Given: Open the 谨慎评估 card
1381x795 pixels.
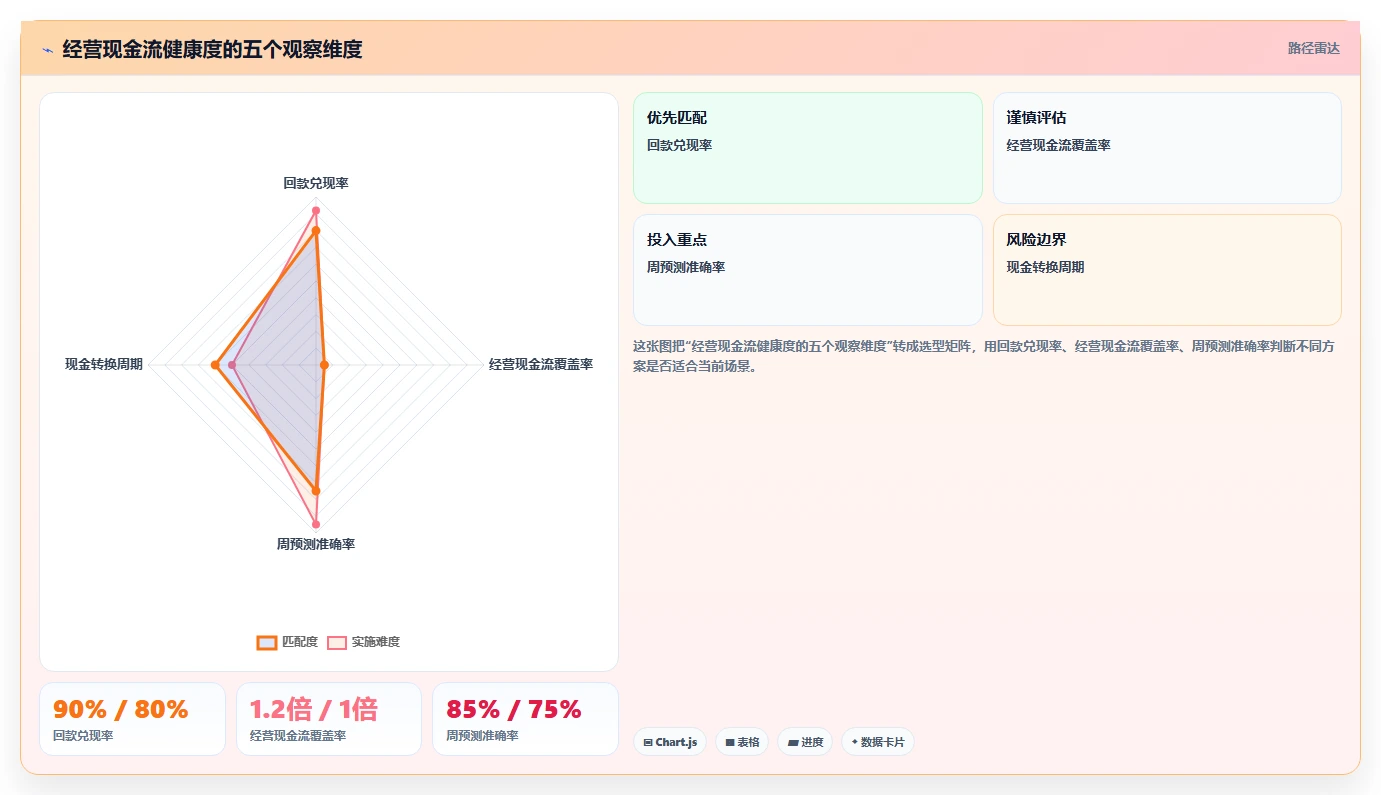Looking at the screenshot, I should point(1167,148).
